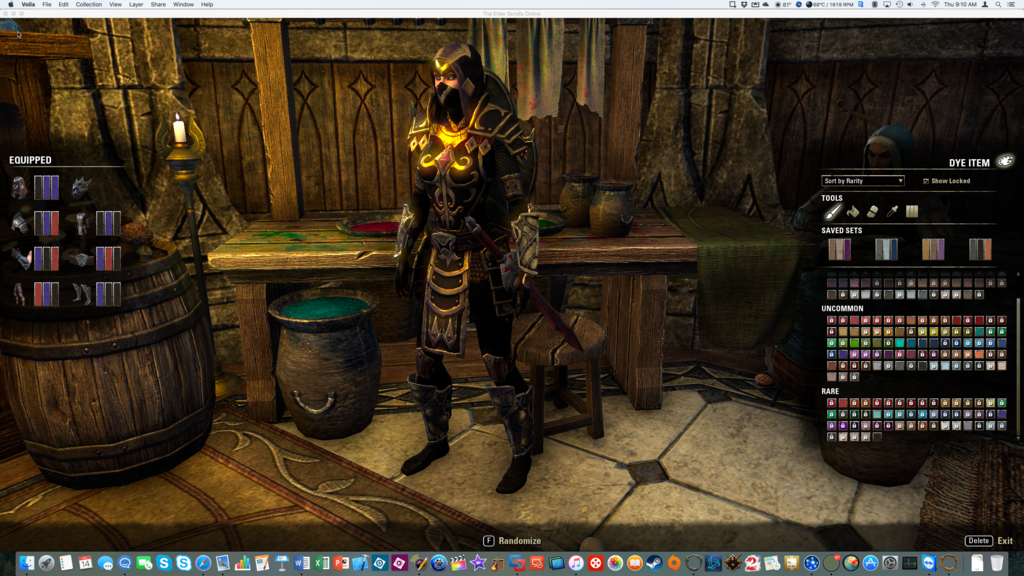Click the Randomize button
The image size is (1024, 576).
(512, 541)
